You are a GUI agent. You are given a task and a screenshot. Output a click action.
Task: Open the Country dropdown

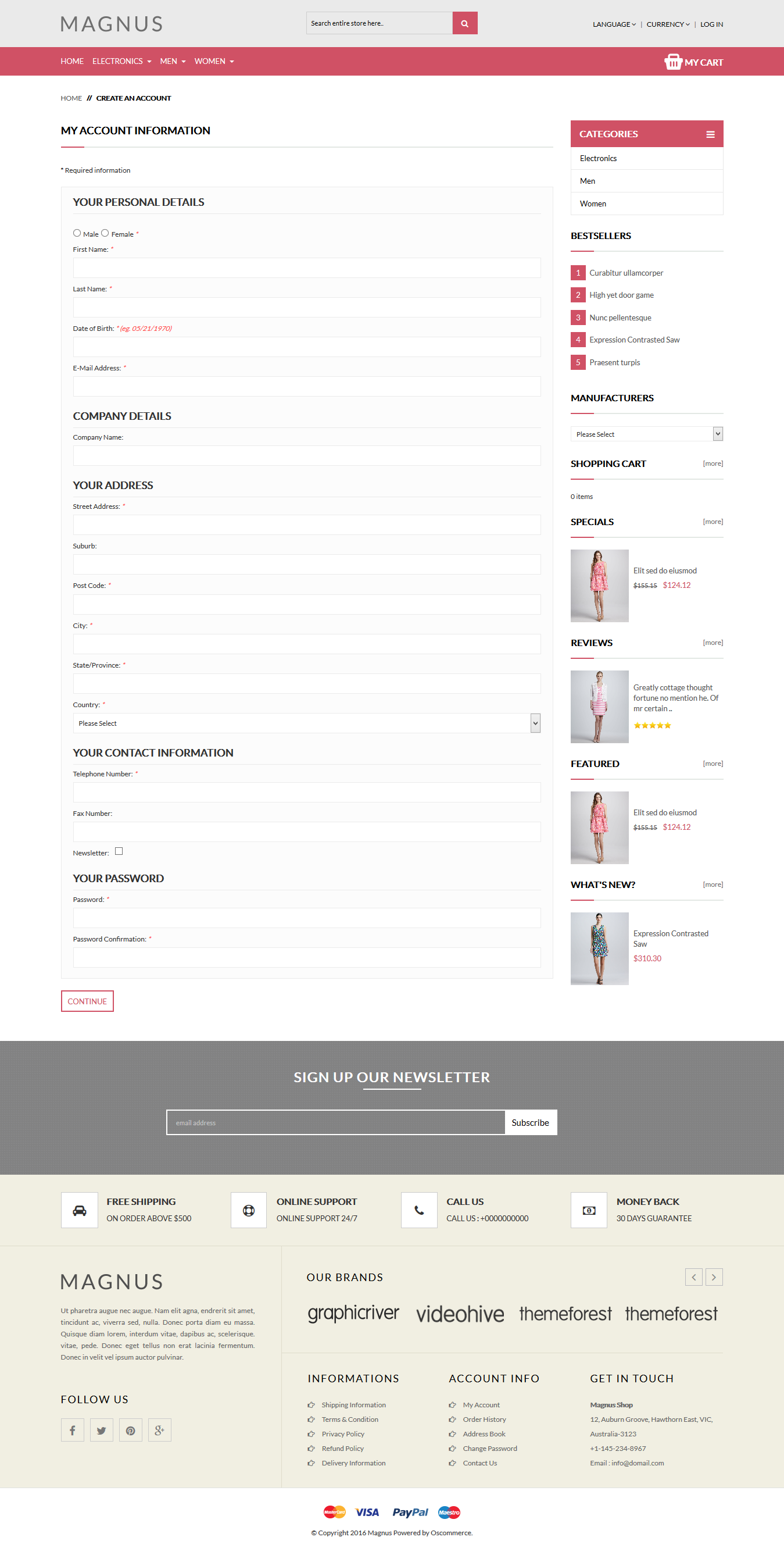306,723
